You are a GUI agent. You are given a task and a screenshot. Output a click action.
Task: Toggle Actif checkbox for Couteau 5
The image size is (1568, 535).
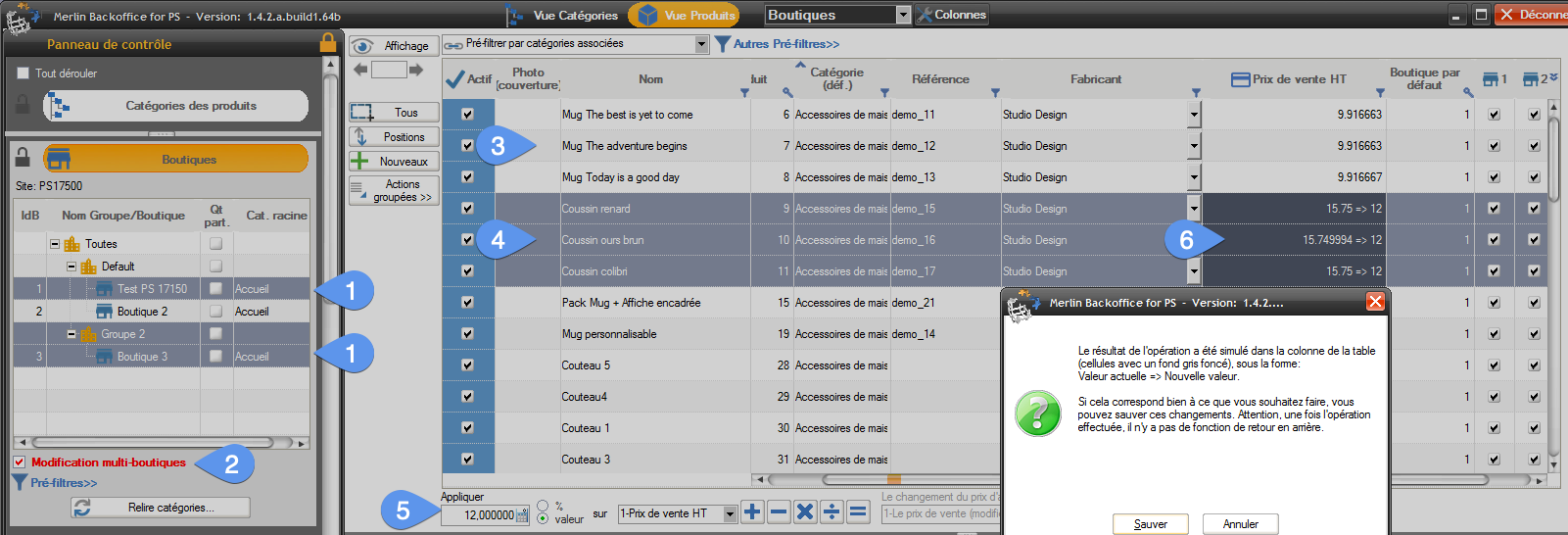click(x=467, y=365)
